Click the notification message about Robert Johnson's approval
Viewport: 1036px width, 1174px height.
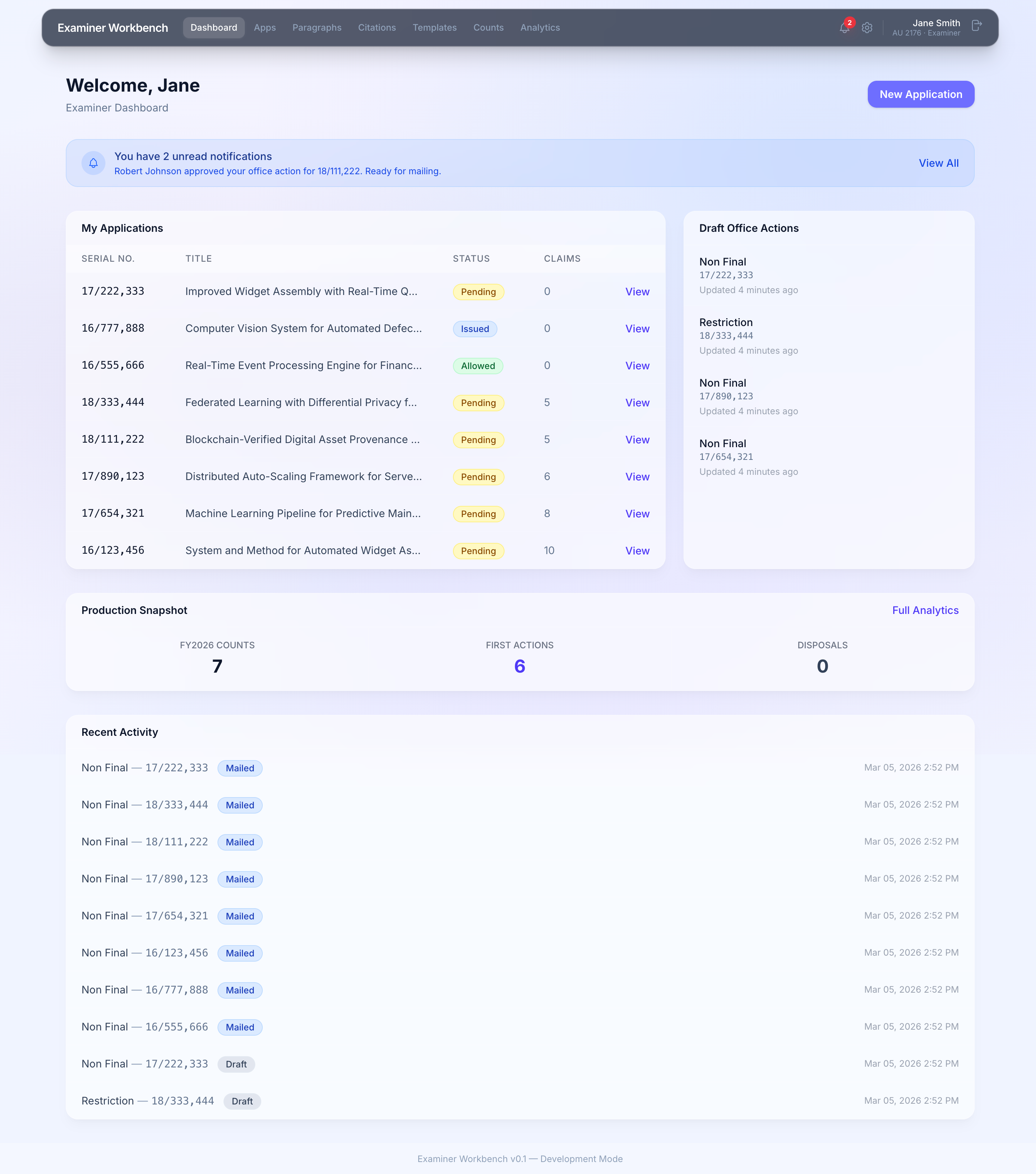(277, 170)
